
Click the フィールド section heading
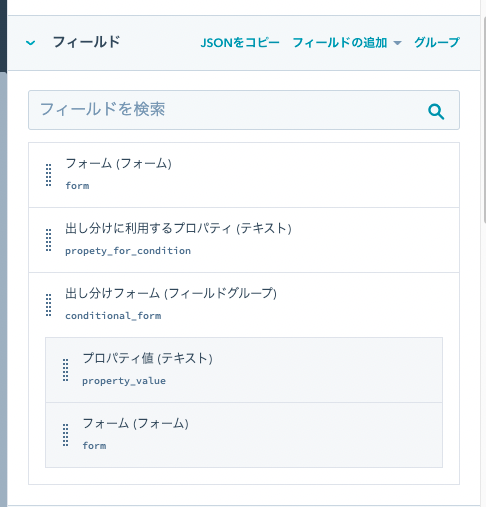point(86,42)
